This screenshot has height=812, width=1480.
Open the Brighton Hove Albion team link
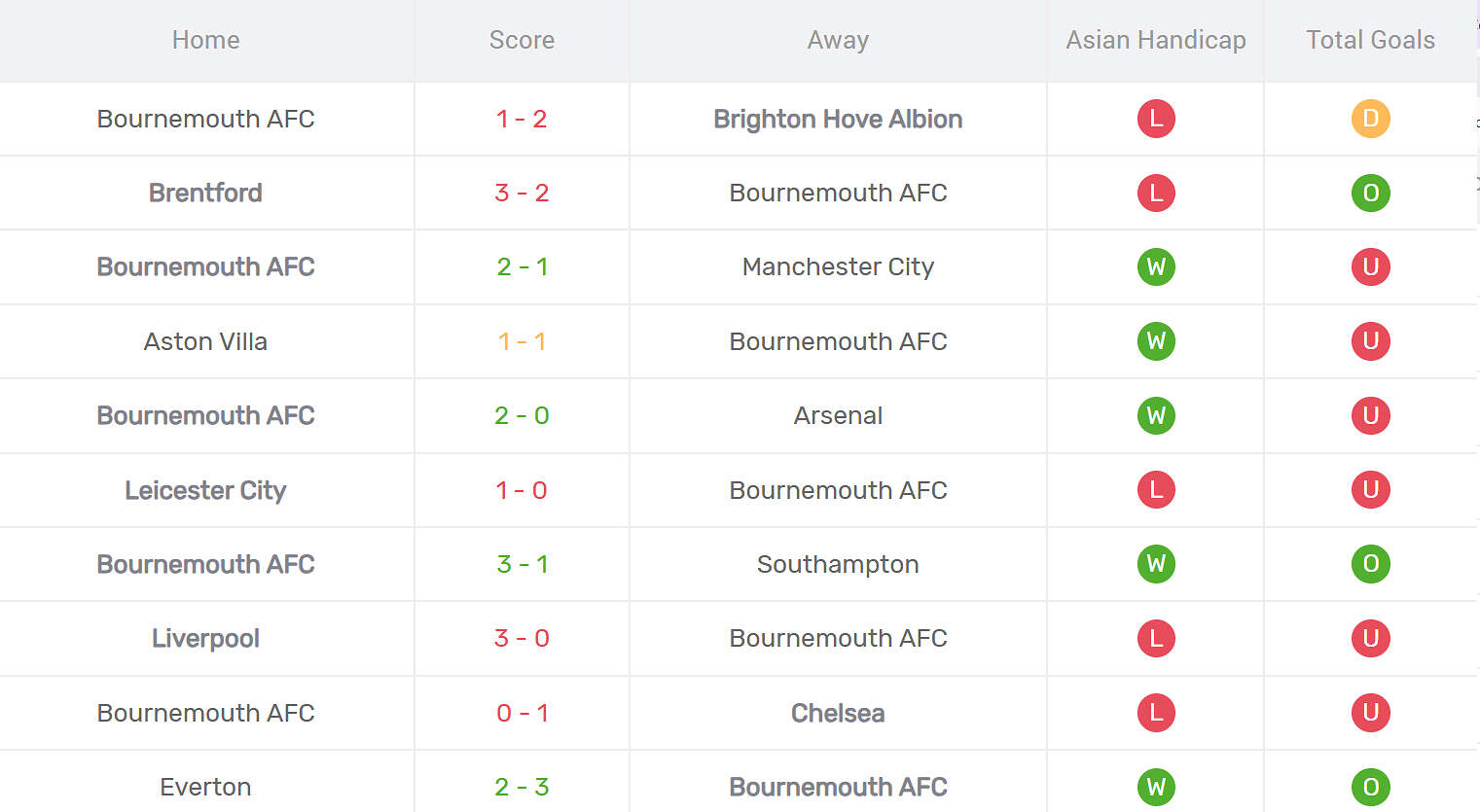(x=838, y=119)
